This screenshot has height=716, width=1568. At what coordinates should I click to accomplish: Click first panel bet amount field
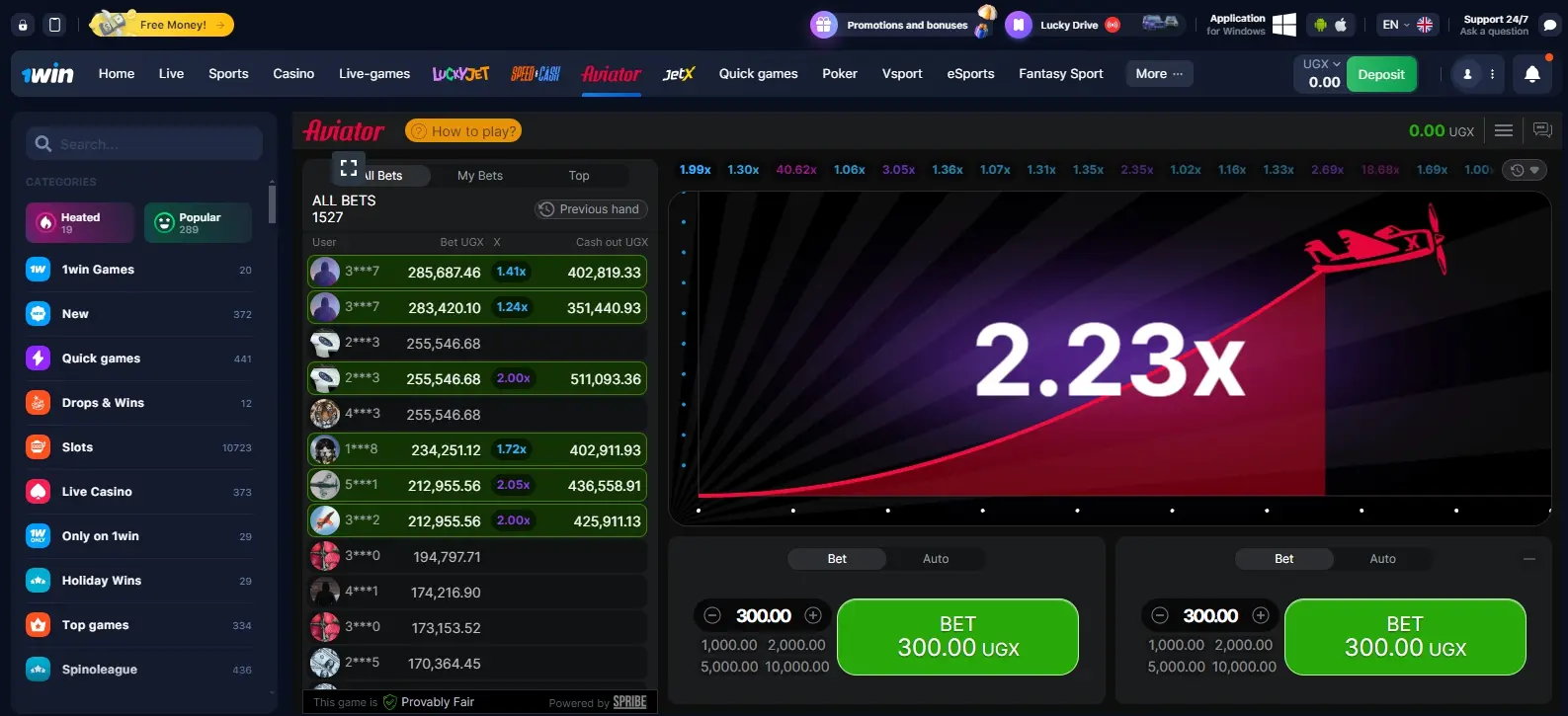coord(764,615)
